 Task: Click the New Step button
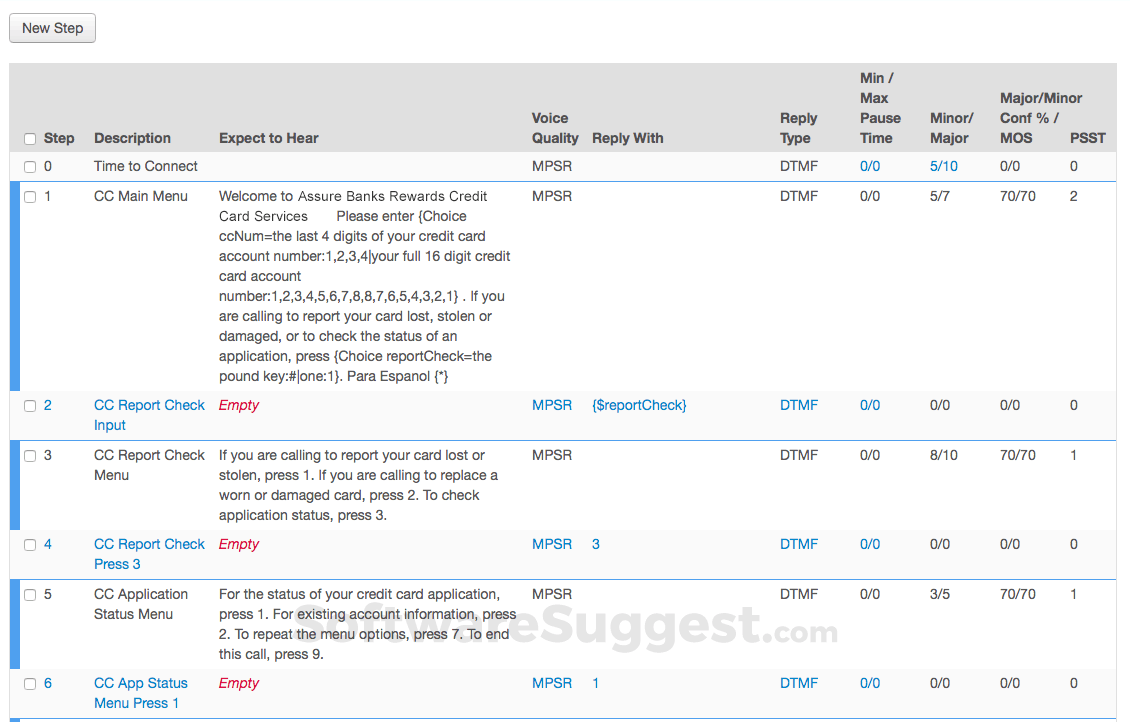pos(51,28)
